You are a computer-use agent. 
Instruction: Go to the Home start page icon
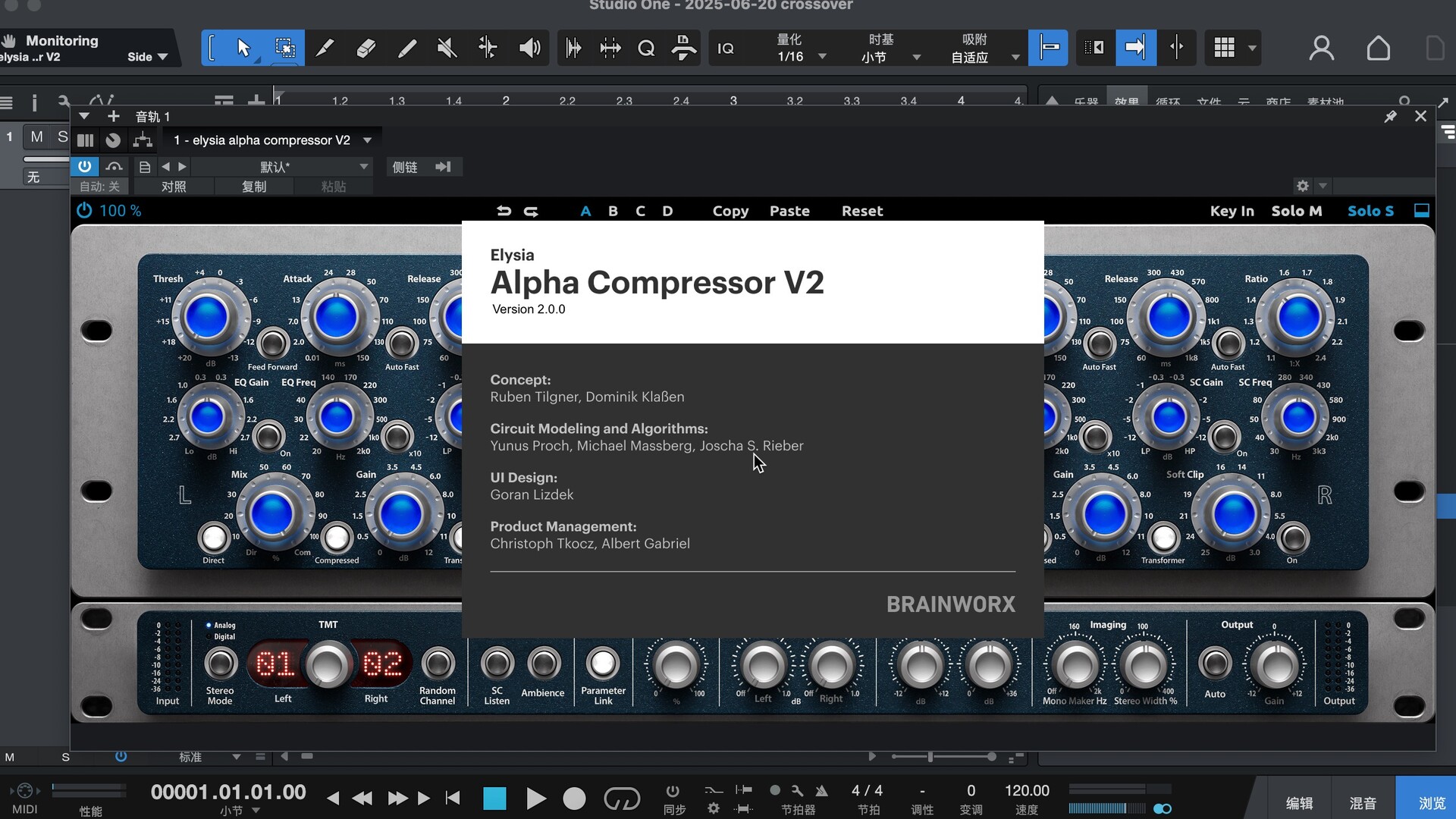pyautogui.click(x=1379, y=48)
